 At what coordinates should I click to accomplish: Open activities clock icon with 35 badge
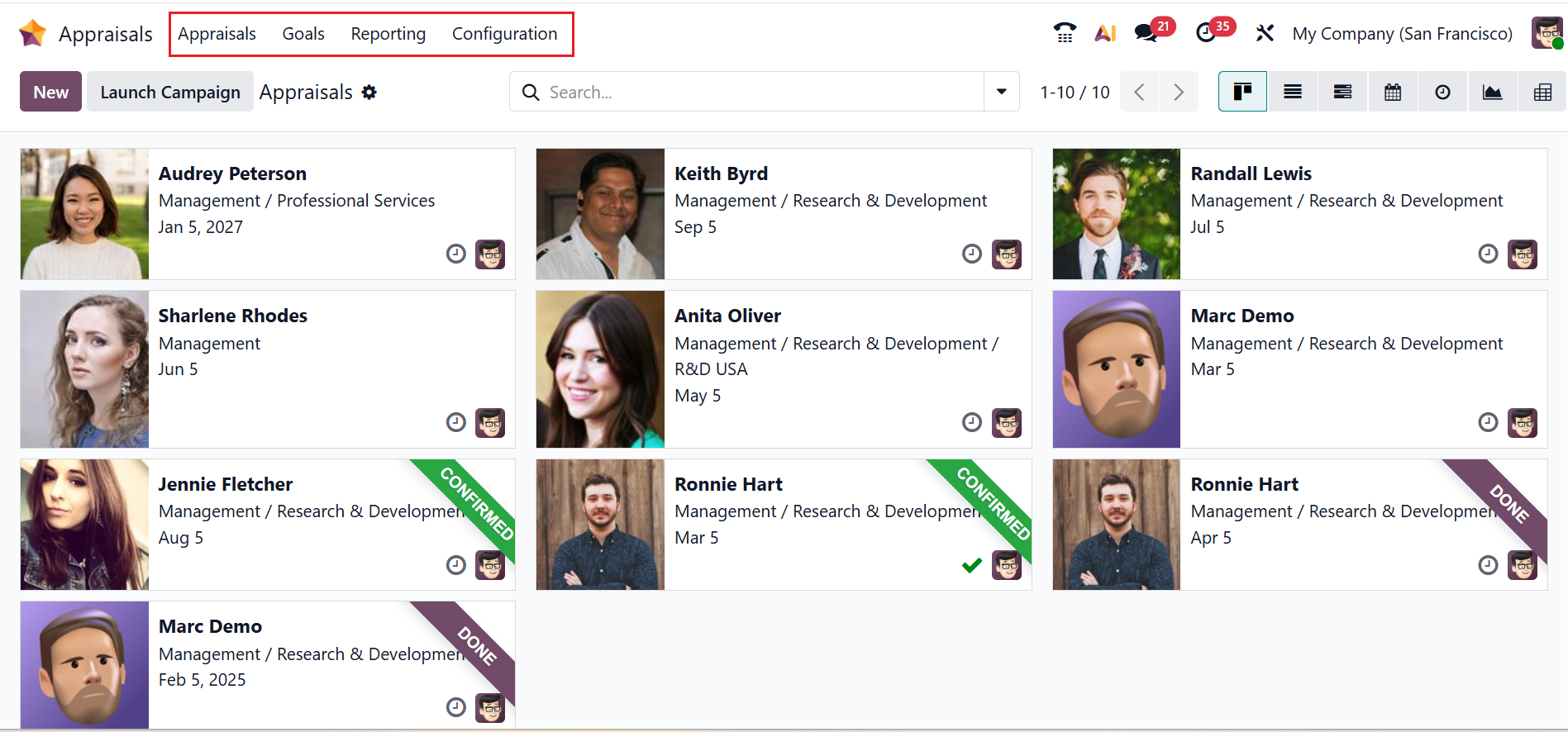click(1207, 33)
